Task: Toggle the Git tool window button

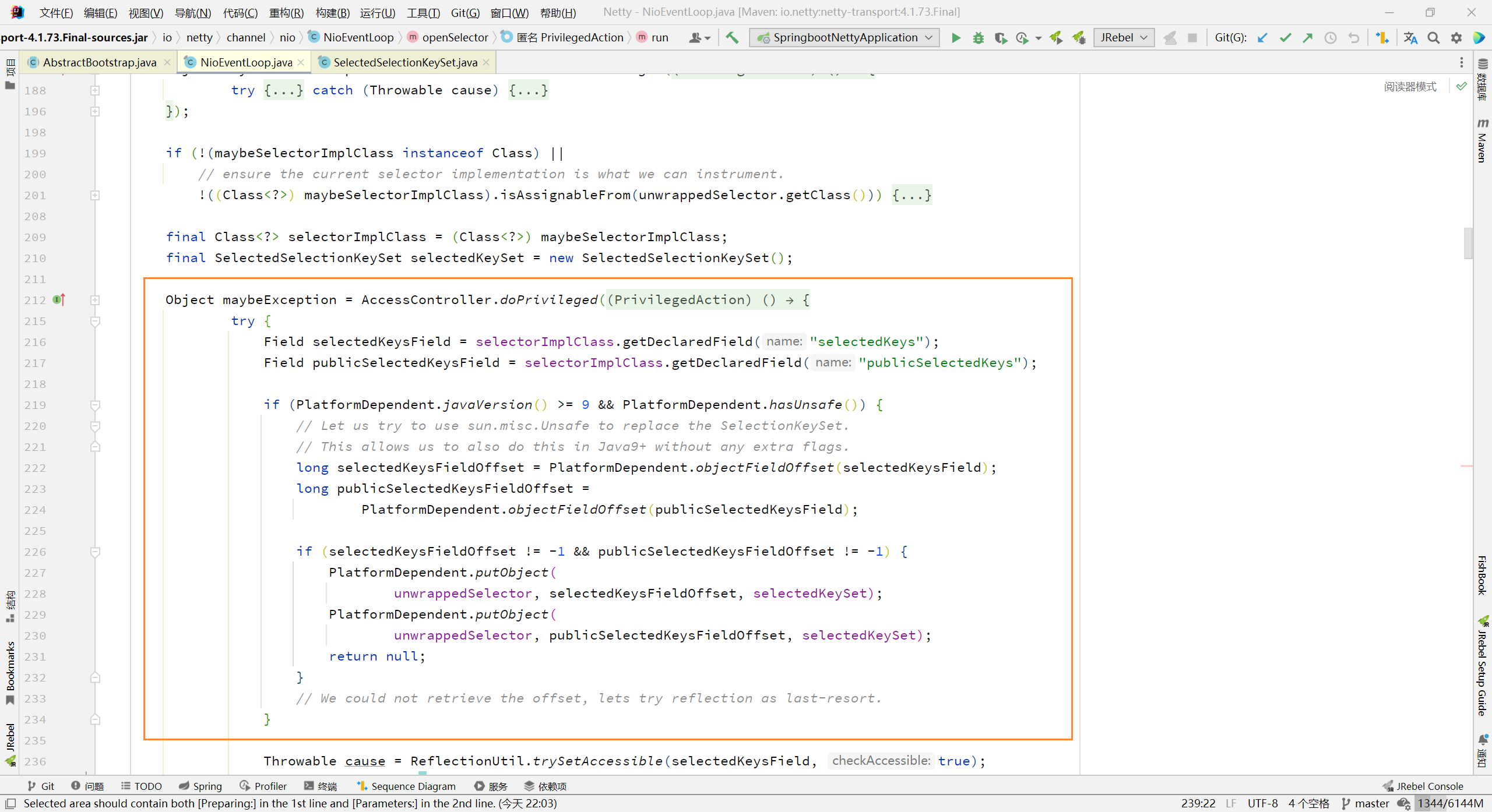Action: click(x=41, y=786)
